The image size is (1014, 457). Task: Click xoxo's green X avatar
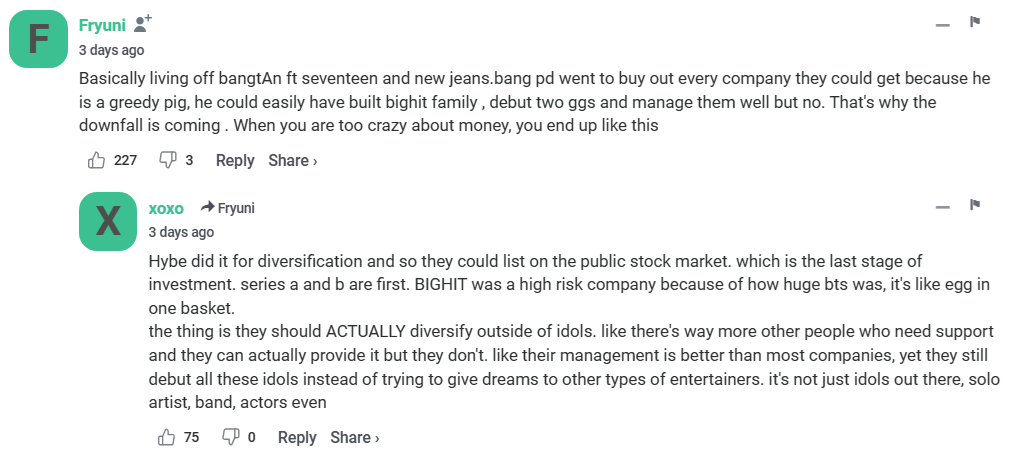(x=107, y=221)
